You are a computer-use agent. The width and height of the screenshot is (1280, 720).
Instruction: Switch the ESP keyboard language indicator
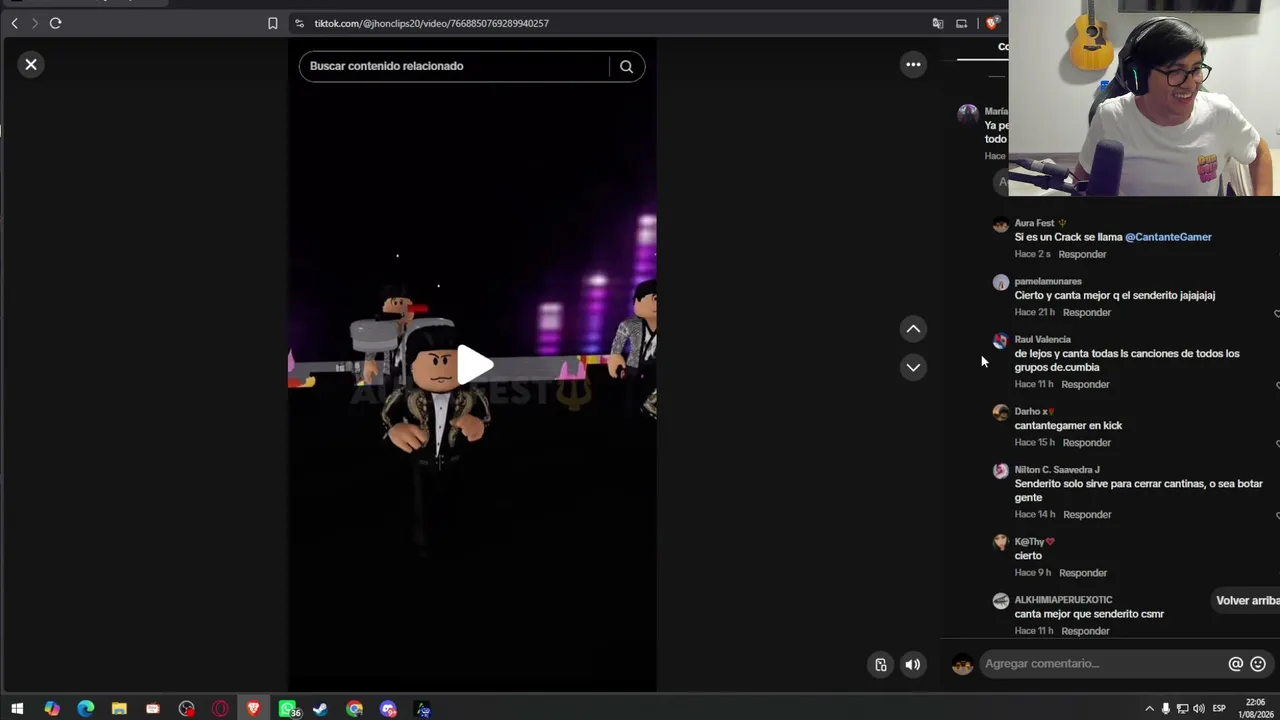pyautogui.click(x=1219, y=709)
